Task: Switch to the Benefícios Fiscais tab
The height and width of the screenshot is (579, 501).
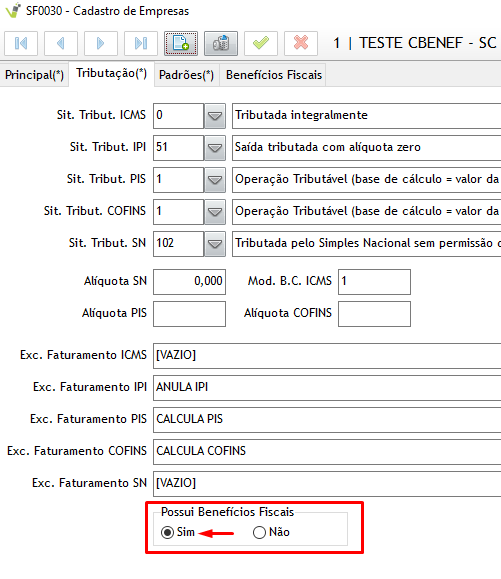Action: (274, 75)
